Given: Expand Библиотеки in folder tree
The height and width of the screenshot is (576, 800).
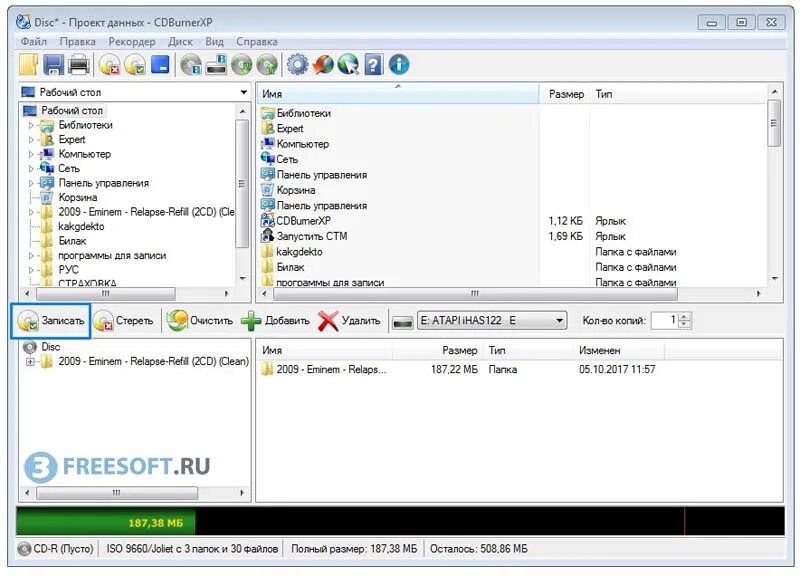Looking at the screenshot, I should click(x=31, y=125).
